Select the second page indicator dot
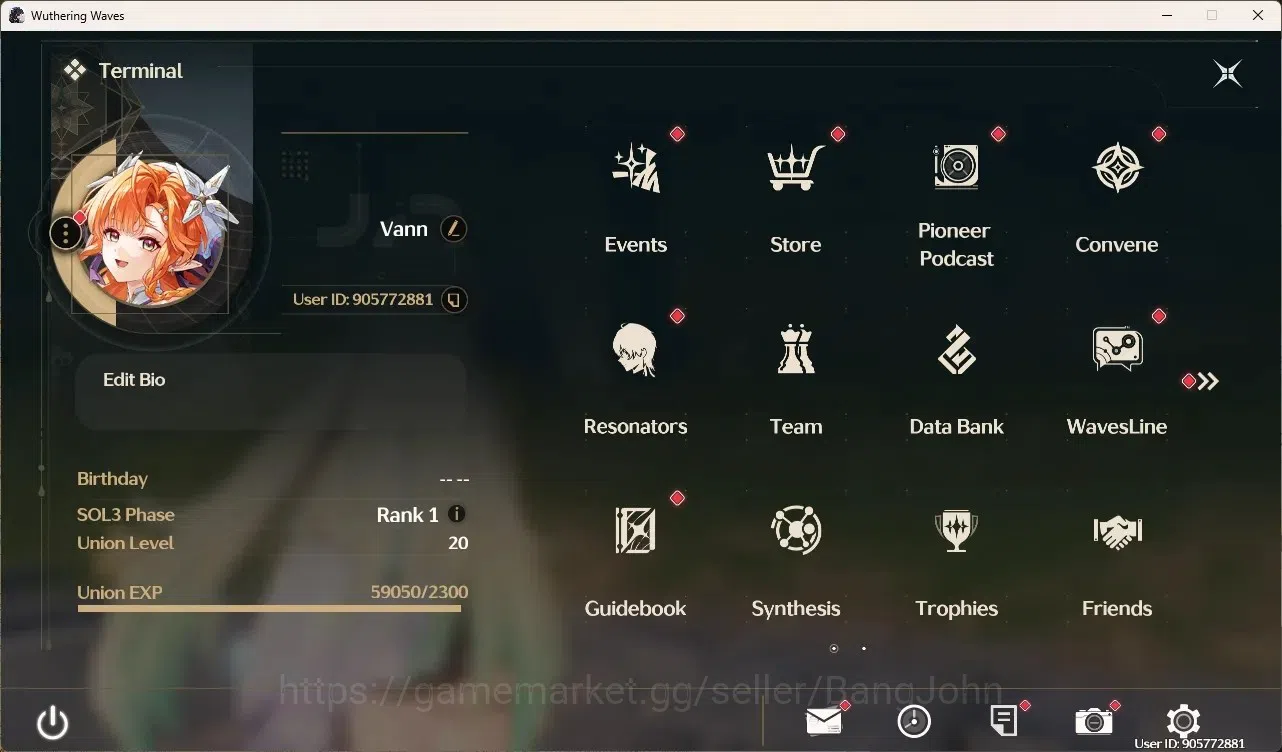 (x=864, y=649)
